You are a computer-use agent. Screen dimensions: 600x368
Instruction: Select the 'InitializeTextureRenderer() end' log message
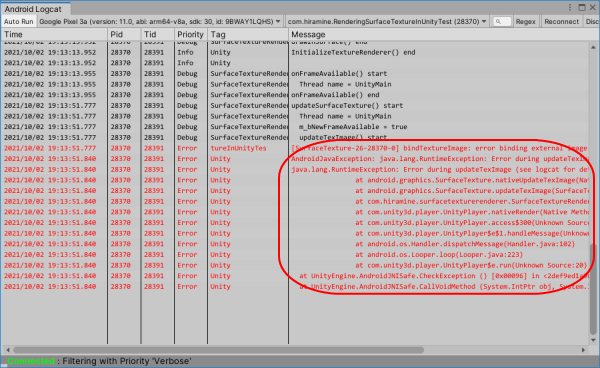coord(353,52)
